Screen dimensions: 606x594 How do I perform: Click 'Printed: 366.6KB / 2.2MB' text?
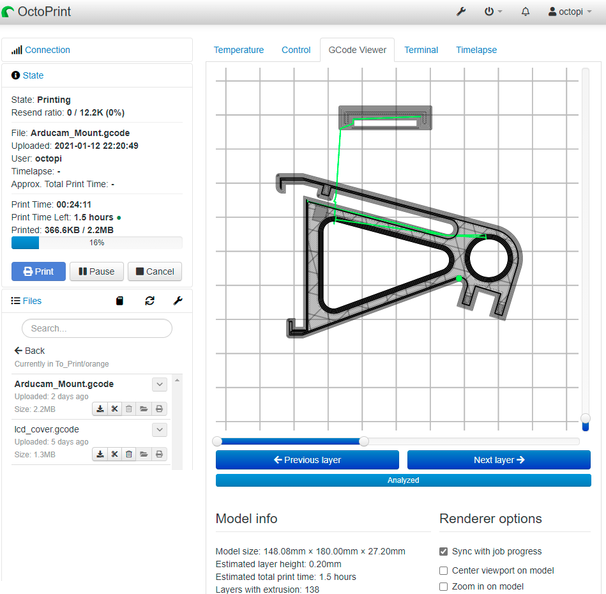click(x=62, y=230)
